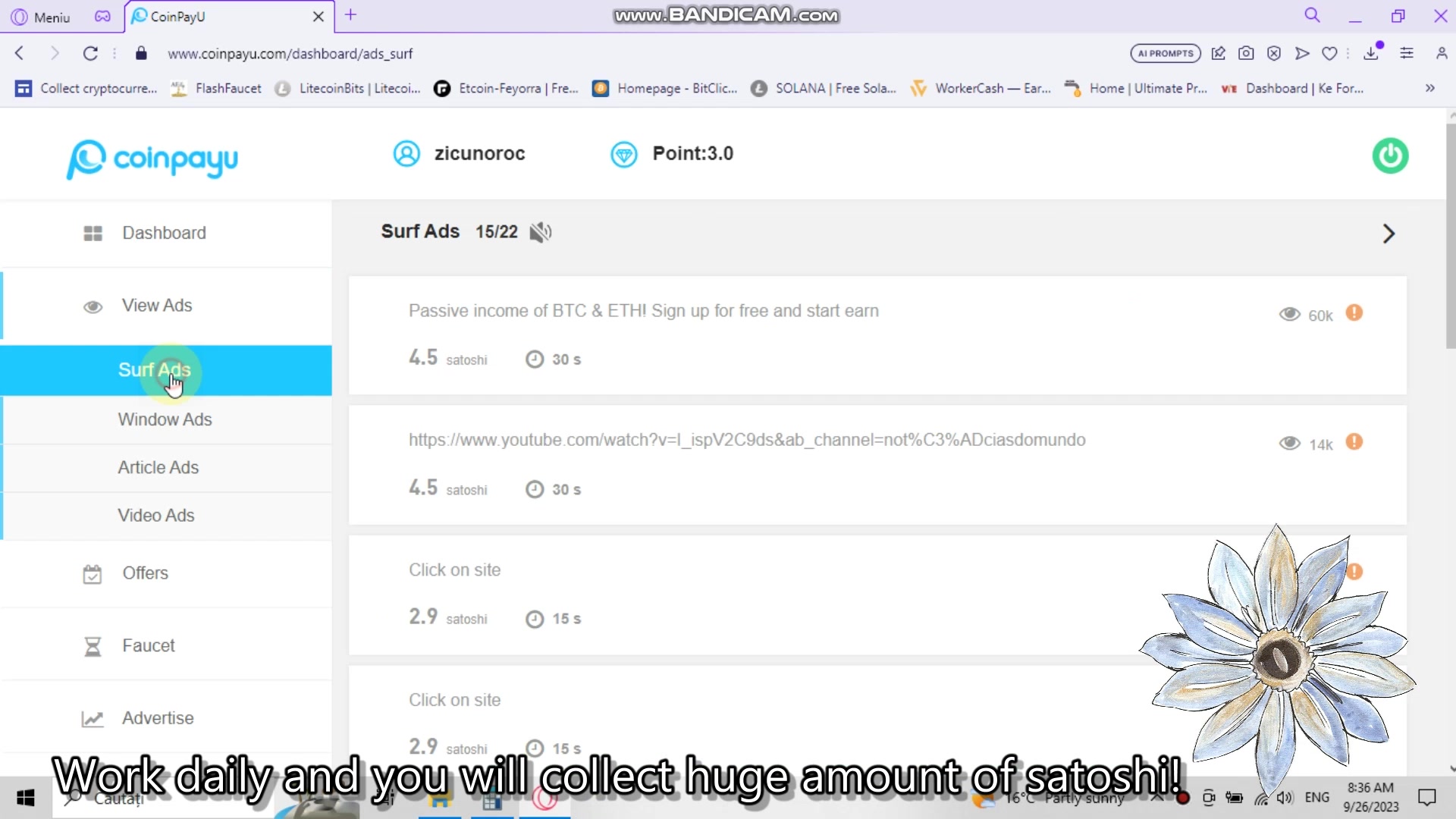Click the diamond Point icon
The height and width of the screenshot is (819, 1456).
point(624,155)
